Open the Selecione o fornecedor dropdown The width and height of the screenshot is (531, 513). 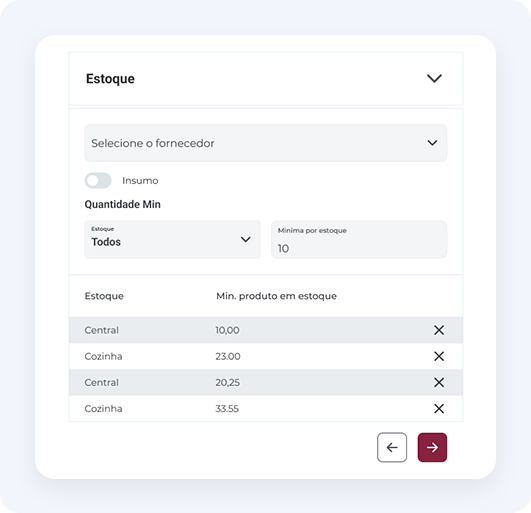[266, 143]
